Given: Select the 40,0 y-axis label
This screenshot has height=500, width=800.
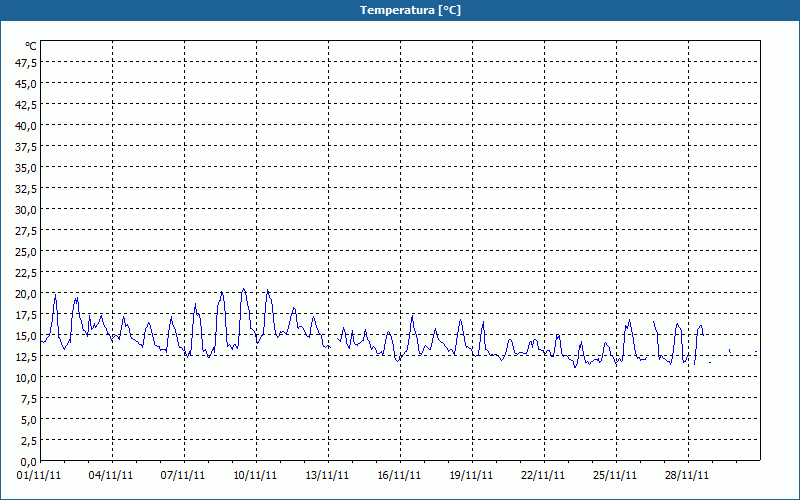Looking at the screenshot, I should [27, 126].
